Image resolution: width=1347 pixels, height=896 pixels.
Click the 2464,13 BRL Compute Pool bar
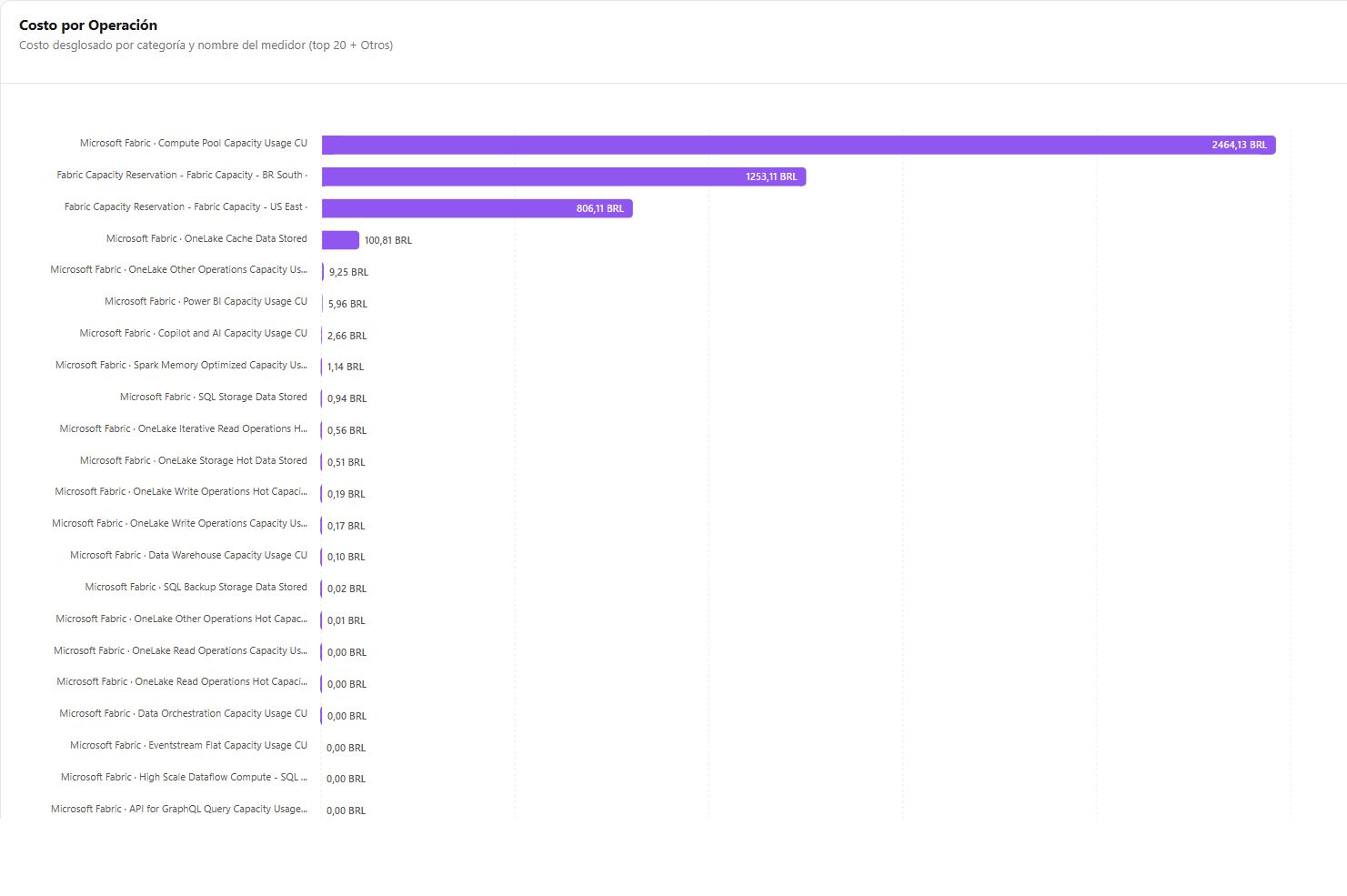pyautogui.click(x=799, y=145)
